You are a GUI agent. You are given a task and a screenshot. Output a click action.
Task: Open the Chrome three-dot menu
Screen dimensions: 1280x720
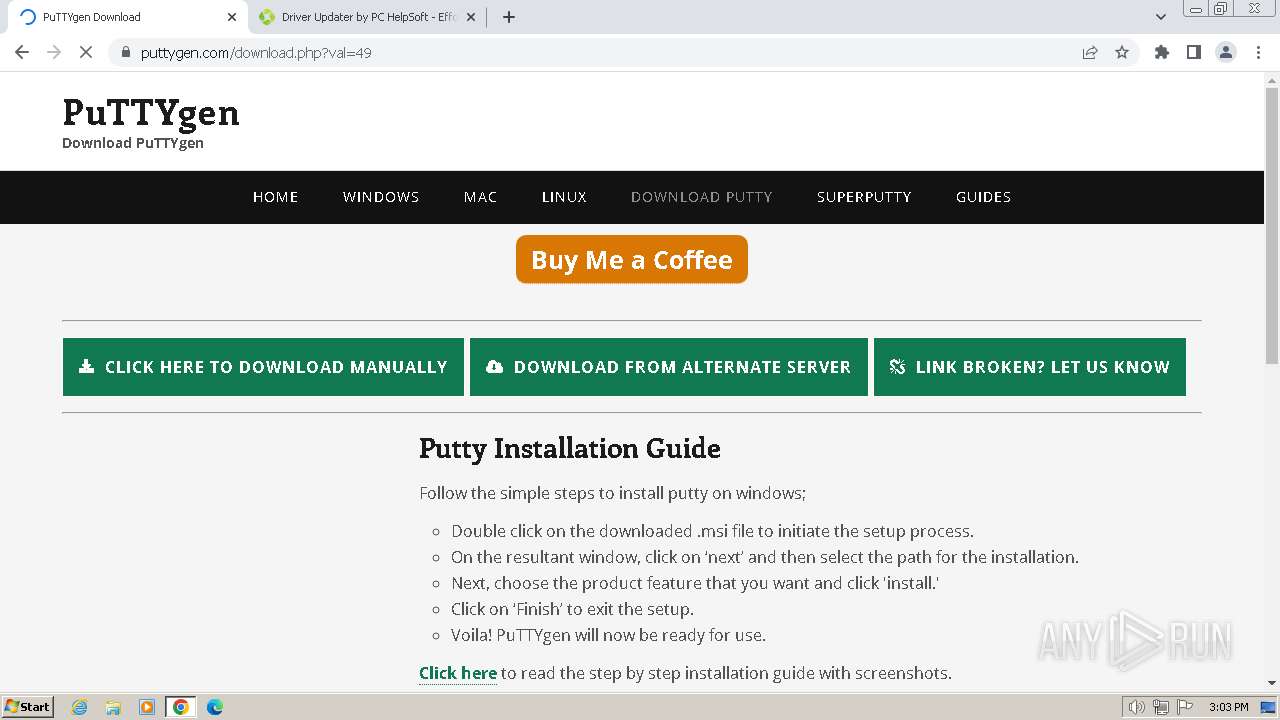coord(1258,52)
